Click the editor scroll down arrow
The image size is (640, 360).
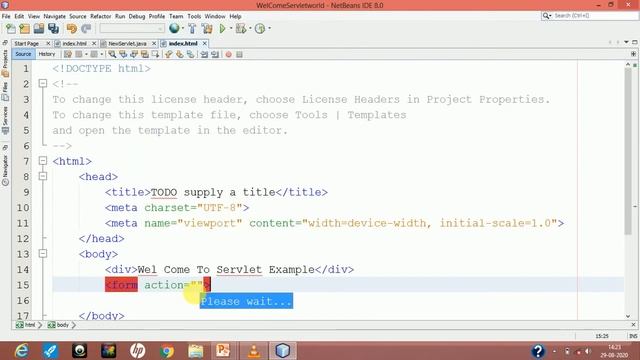pos(628,316)
